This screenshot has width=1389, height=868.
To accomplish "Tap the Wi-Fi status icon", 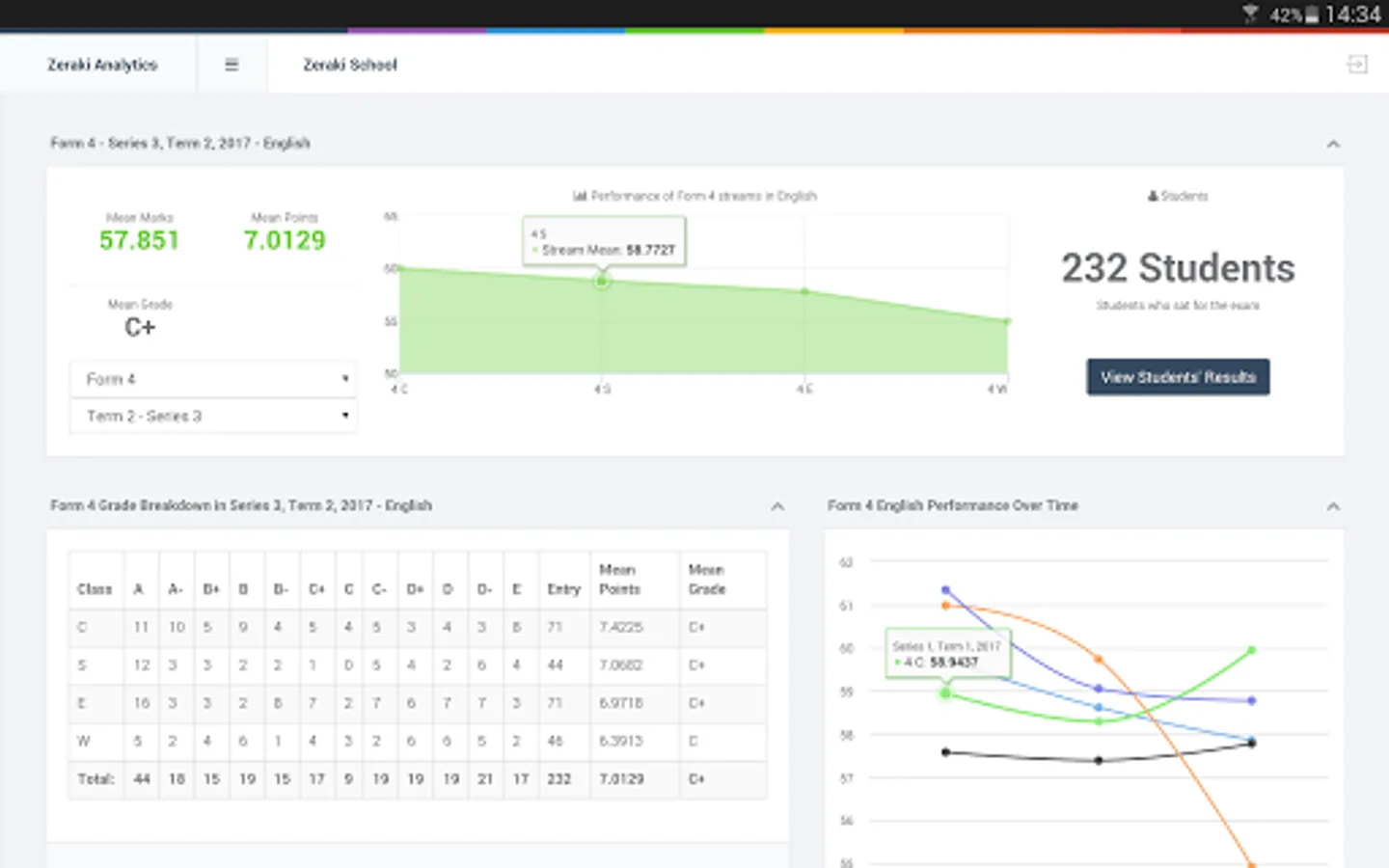I will click(1250, 14).
